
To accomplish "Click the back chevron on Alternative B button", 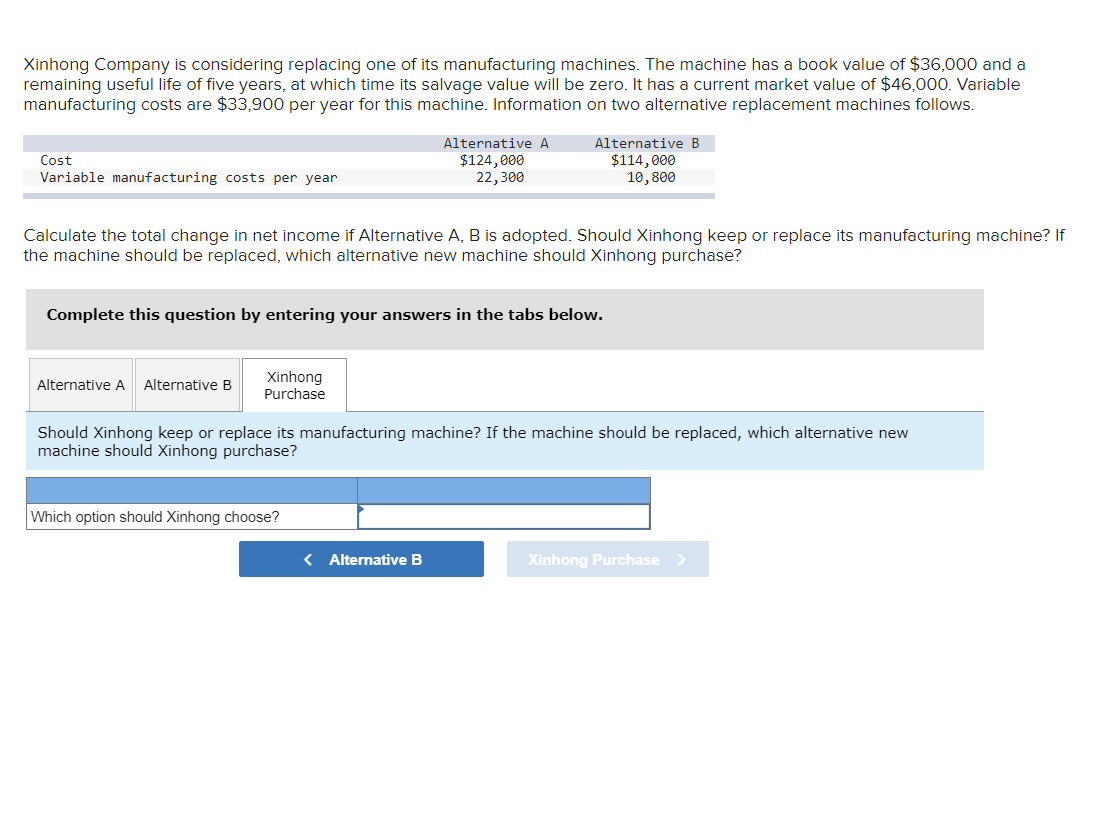I will tap(307, 559).
